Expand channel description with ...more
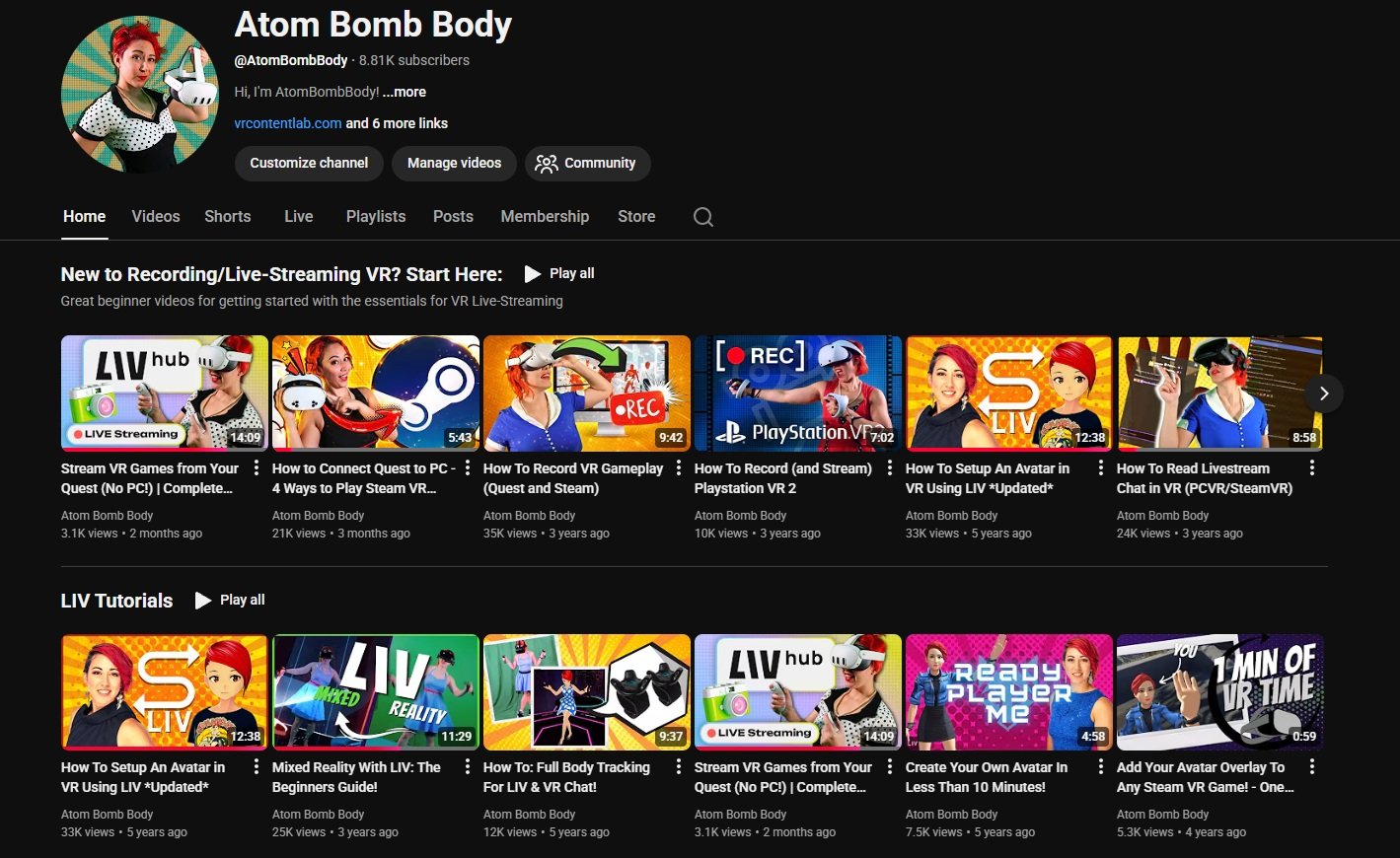1400x858 pixels. click(x=405, y=92)
